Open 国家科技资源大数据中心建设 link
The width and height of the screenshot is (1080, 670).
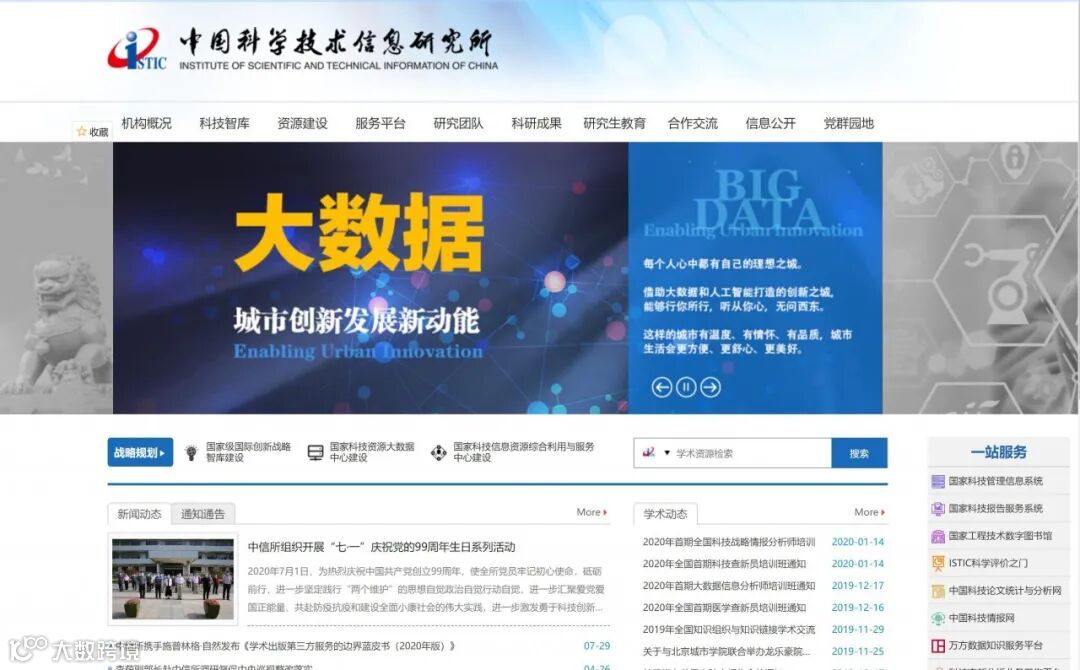point(372,452)
